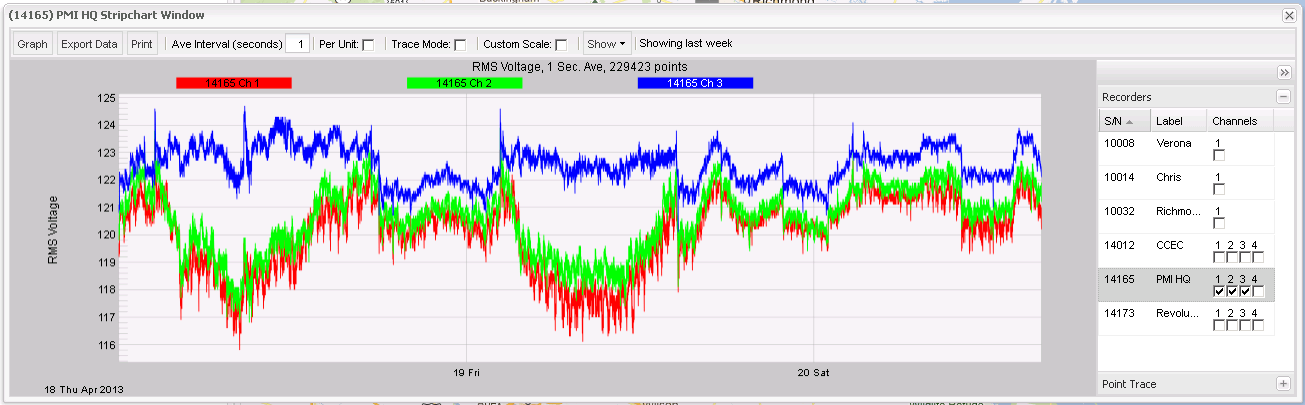Check channel 4 of PMI HQ recorder
Viewport: 1305px width, 405px height.
1257,291
